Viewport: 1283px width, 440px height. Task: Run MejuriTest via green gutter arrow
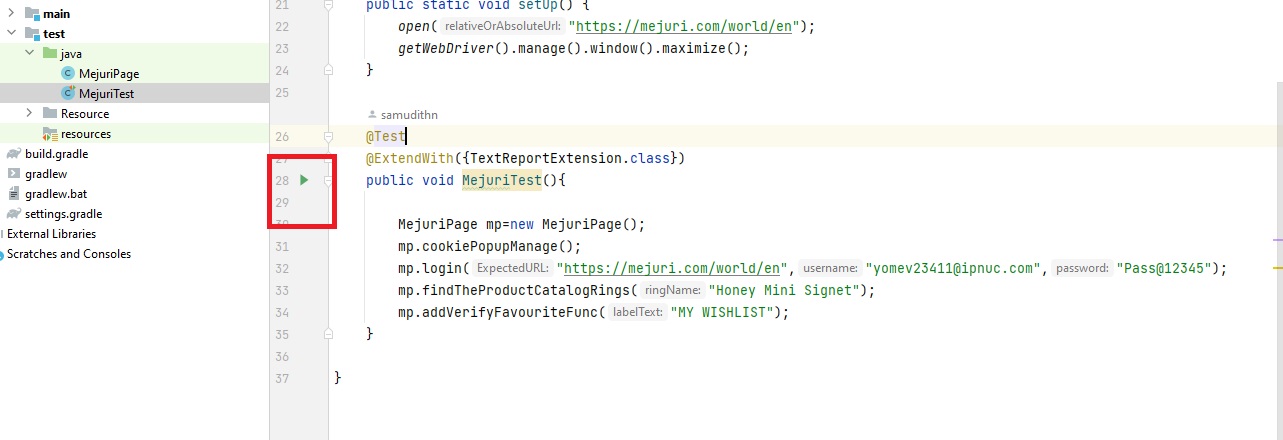coord(305,180)
